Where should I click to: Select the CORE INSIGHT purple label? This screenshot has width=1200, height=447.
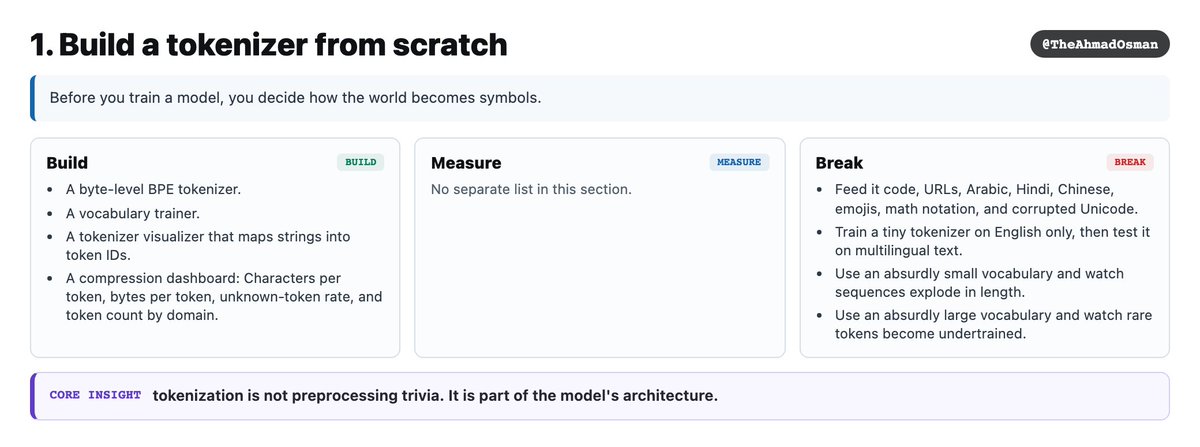(x=95, y=396)
